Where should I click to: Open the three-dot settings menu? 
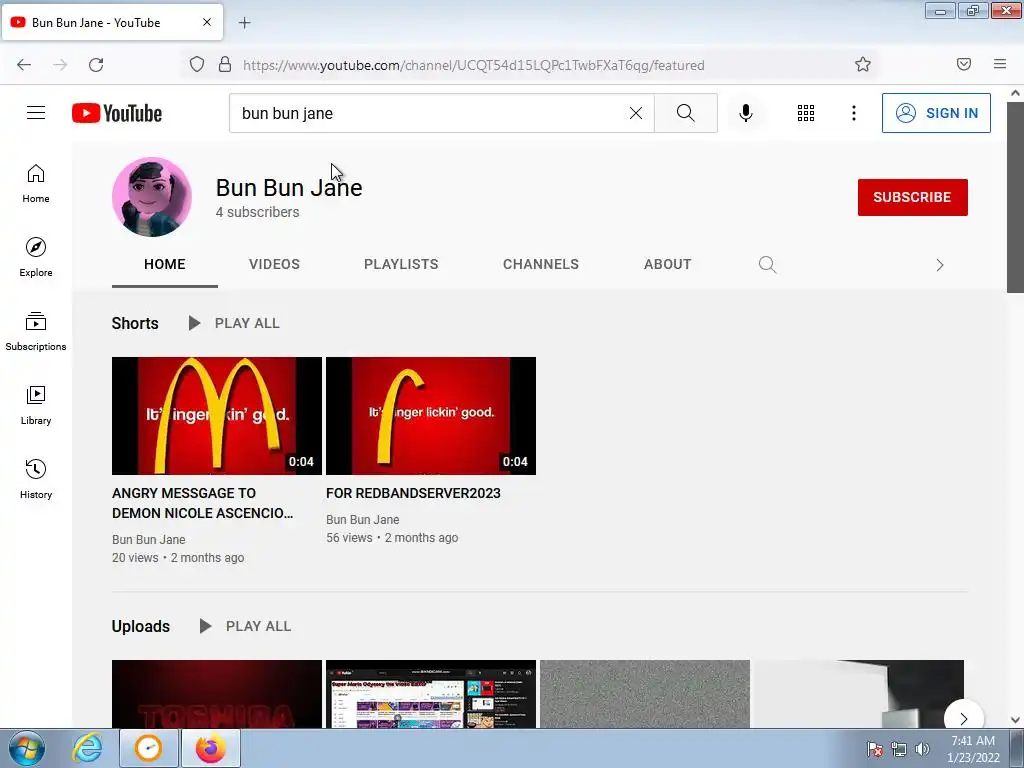pos(854,113)
